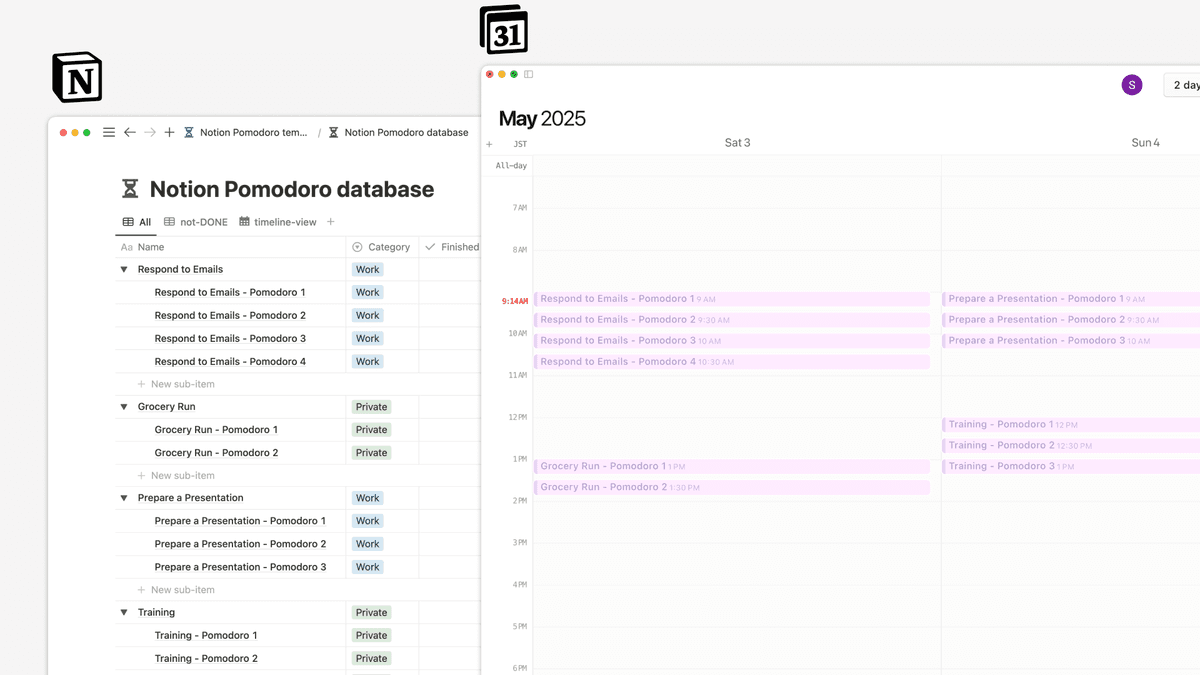Open Prepare a Presentation - Pomodoro 3 row

pos(240,567)
